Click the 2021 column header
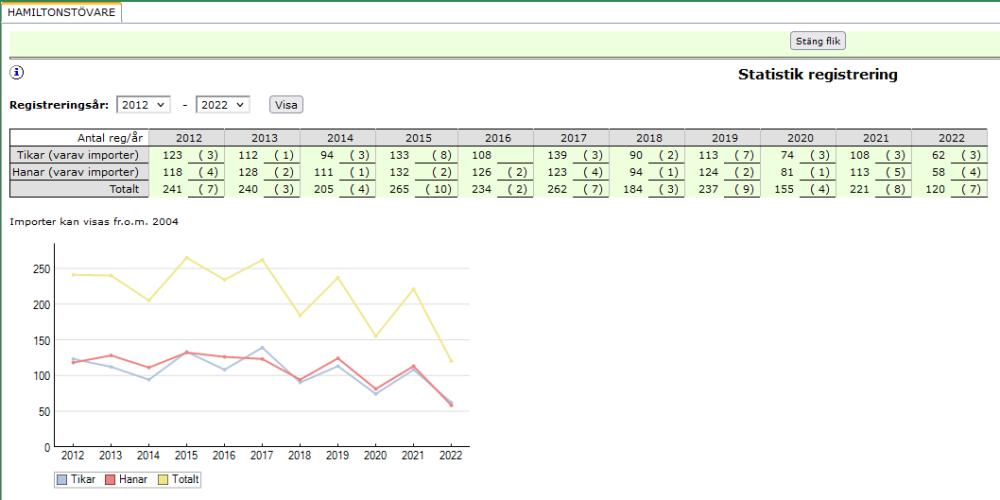Screen dimensions: 1000x500 874,138
